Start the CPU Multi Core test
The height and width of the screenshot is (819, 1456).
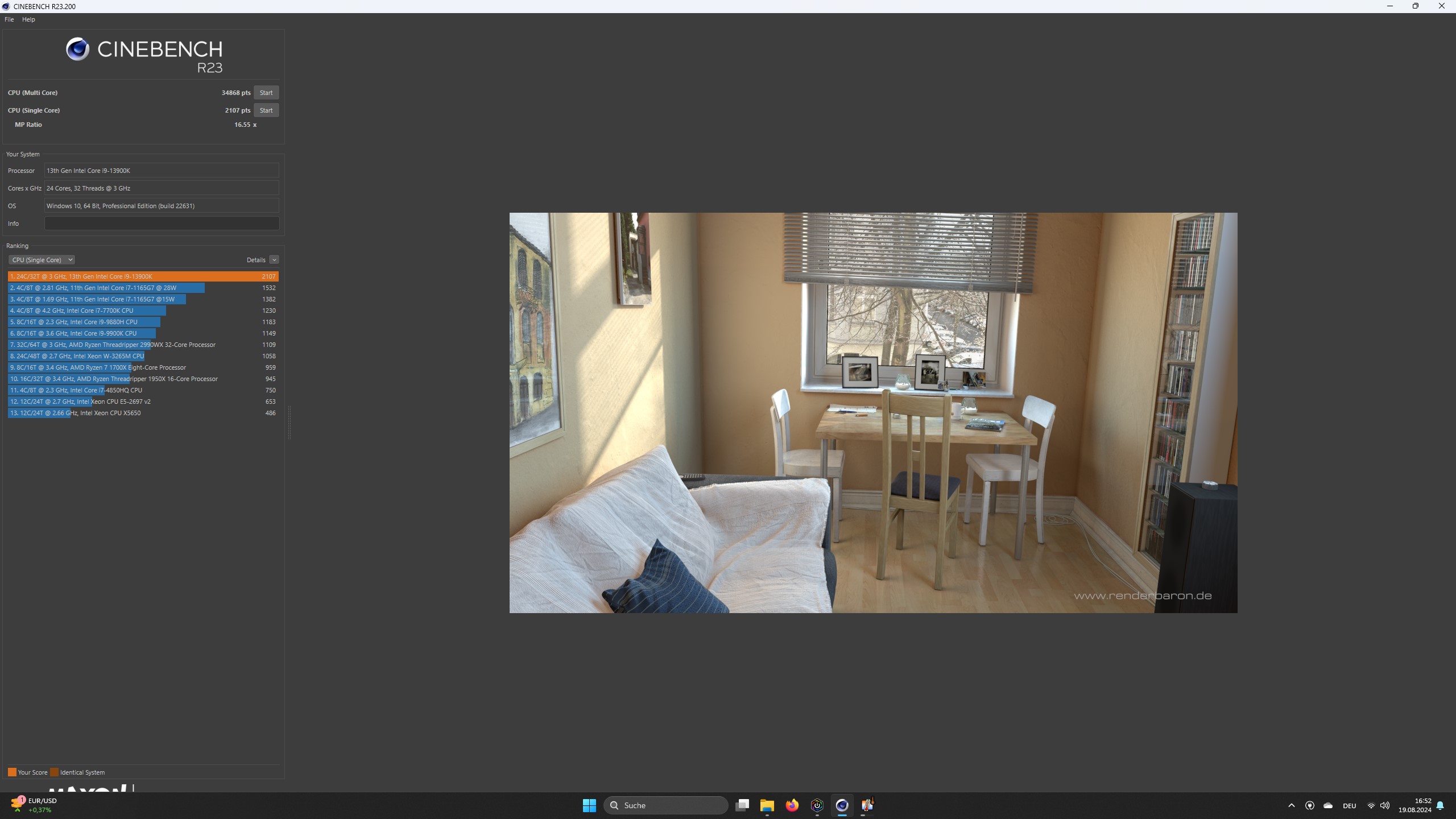pyautogui.click(x=266, y=93)
